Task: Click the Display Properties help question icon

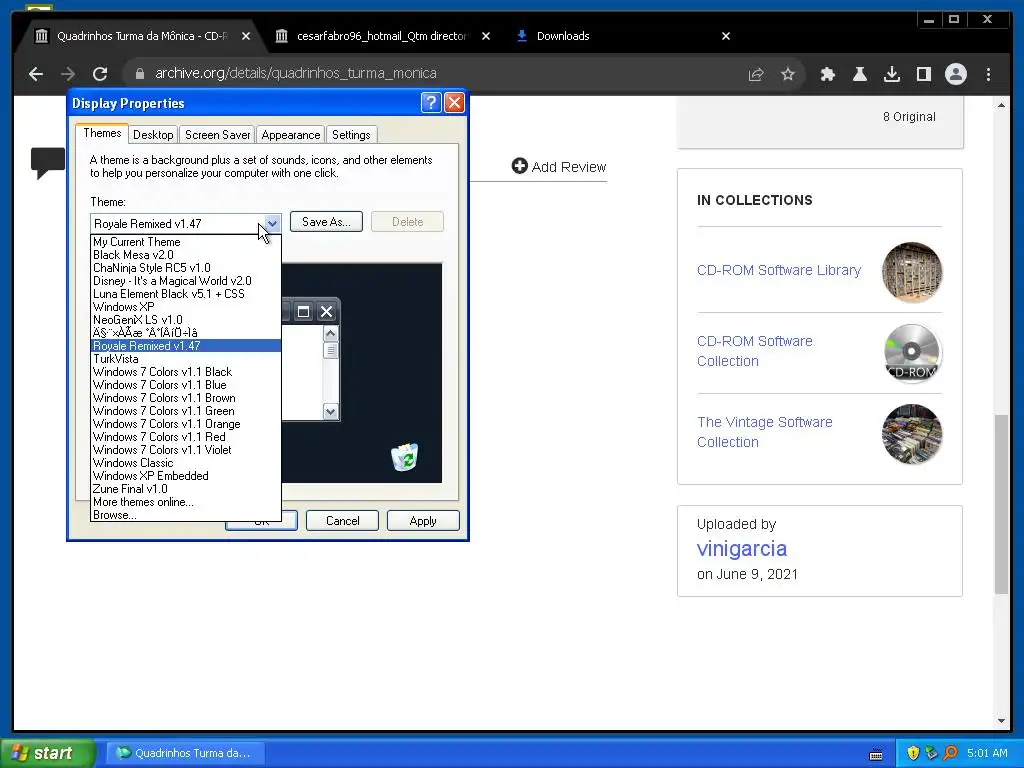Action: (x=431, y=103)
